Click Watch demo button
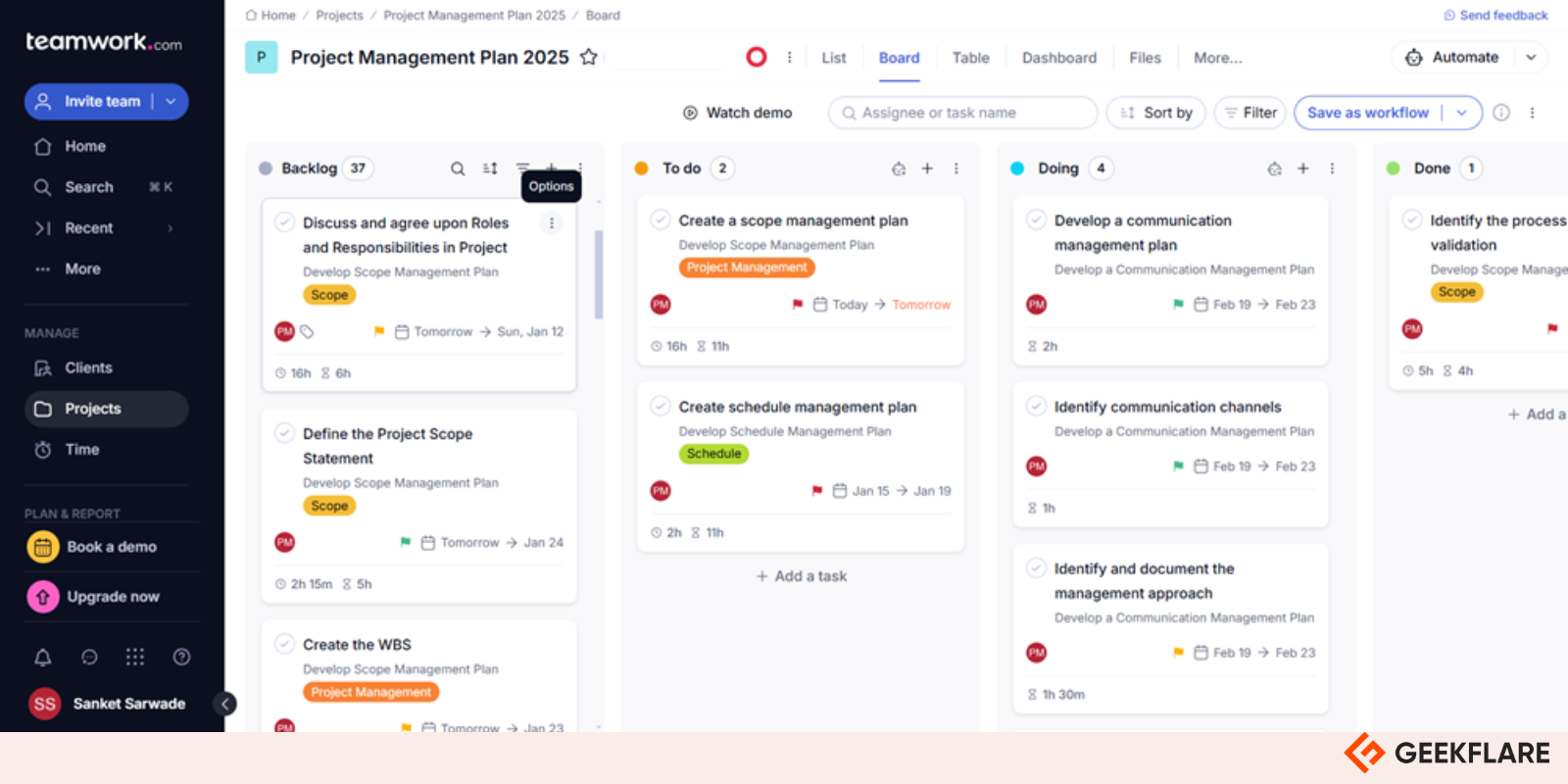The width and height of the screenshot is (1568, 784). 737,113
